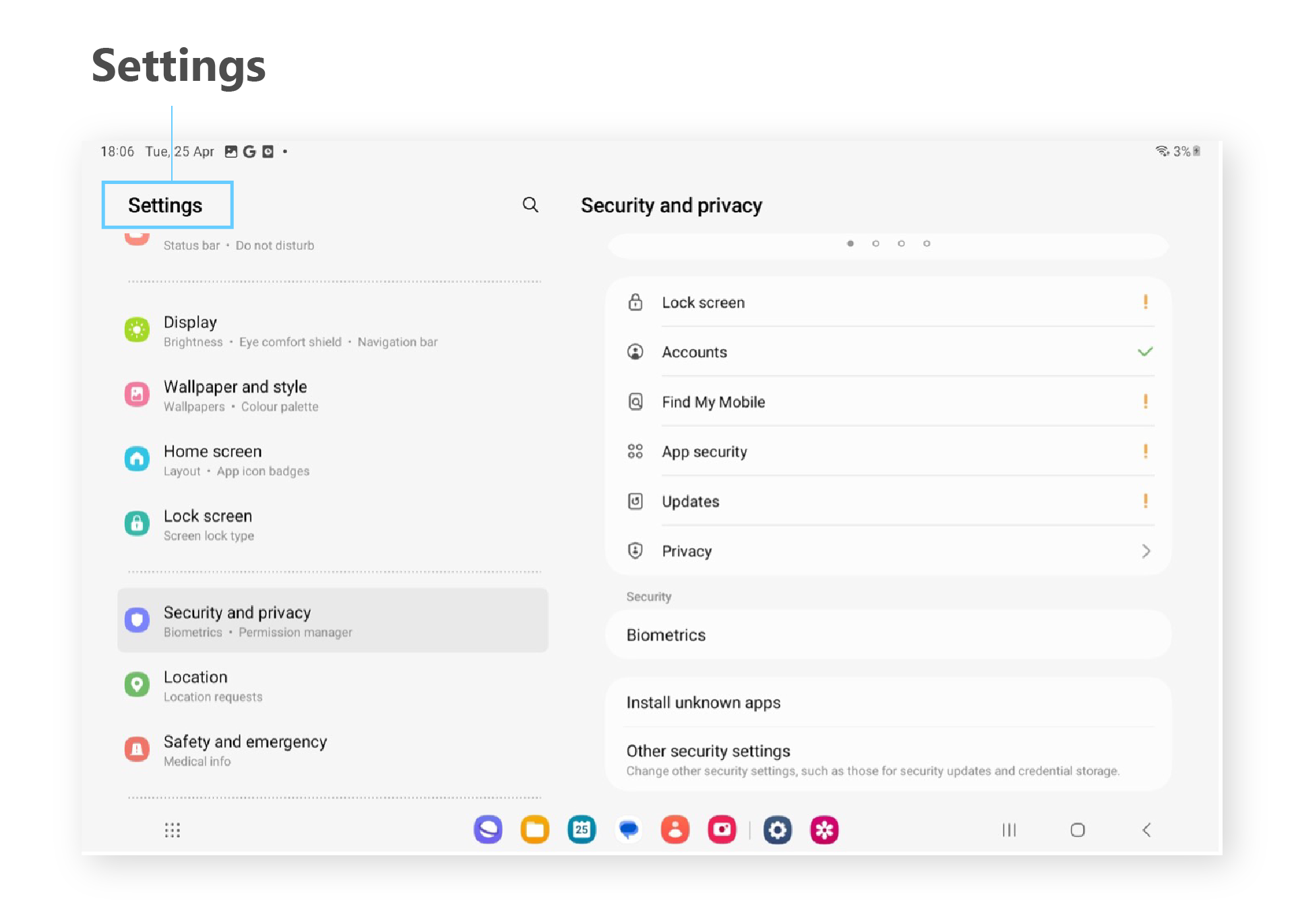This screenshot has width=1294, height=924.
Task: Open the red Camera app icon
Action: point(722,830)
